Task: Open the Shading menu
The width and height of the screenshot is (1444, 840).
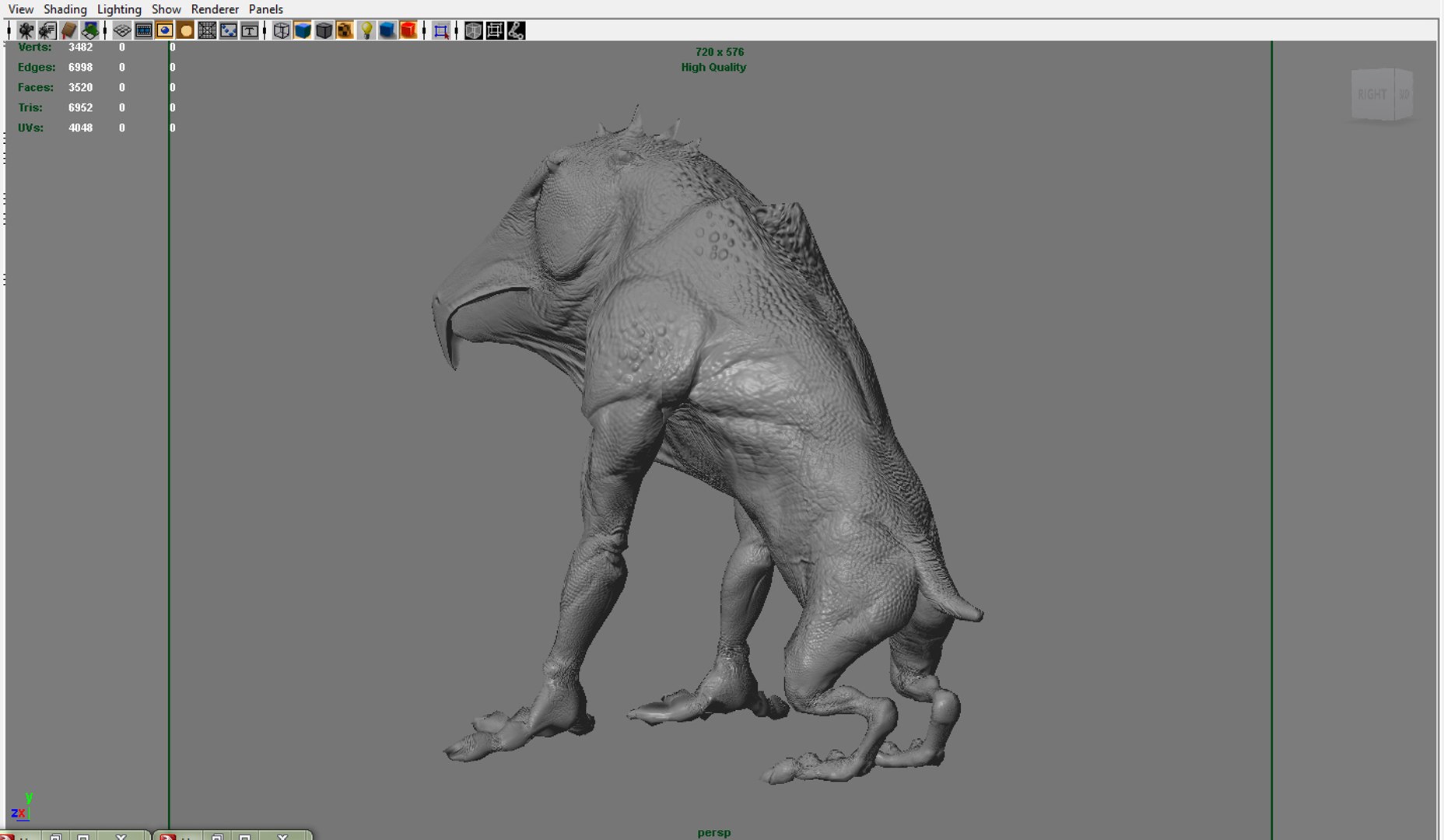Action: [x=65, y=9]
